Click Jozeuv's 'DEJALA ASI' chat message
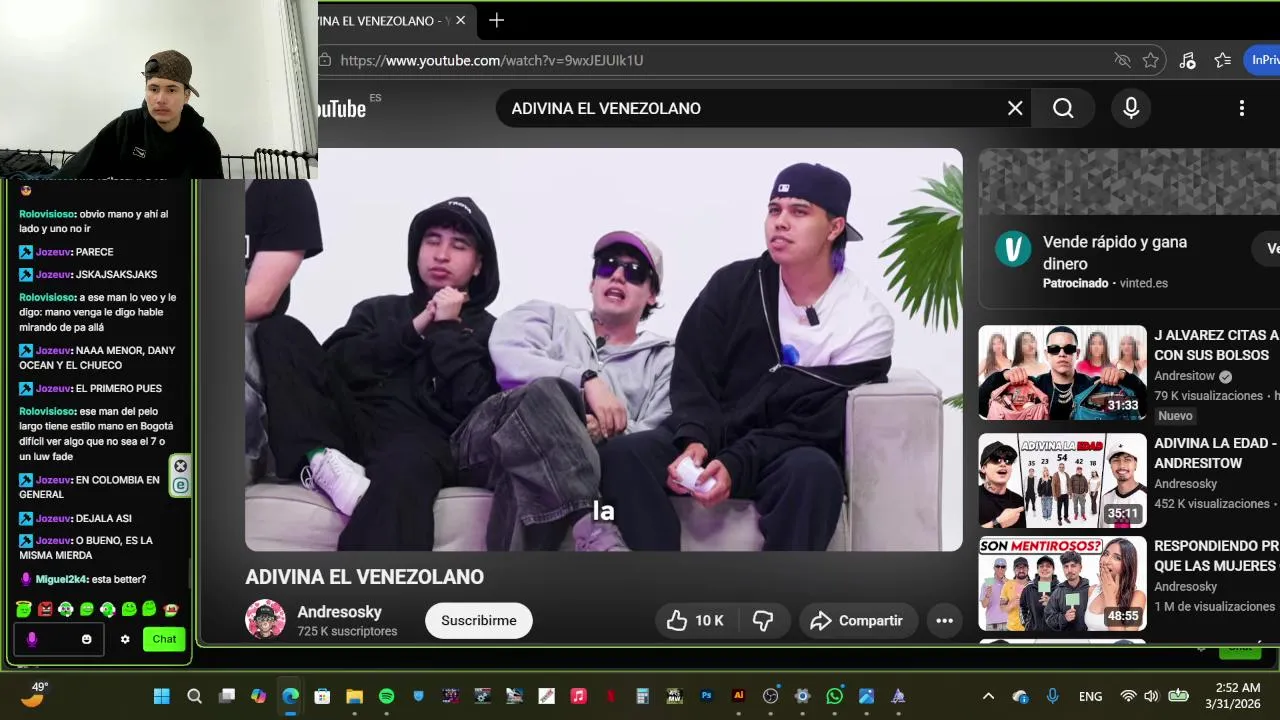 click(x=75, y=518)
